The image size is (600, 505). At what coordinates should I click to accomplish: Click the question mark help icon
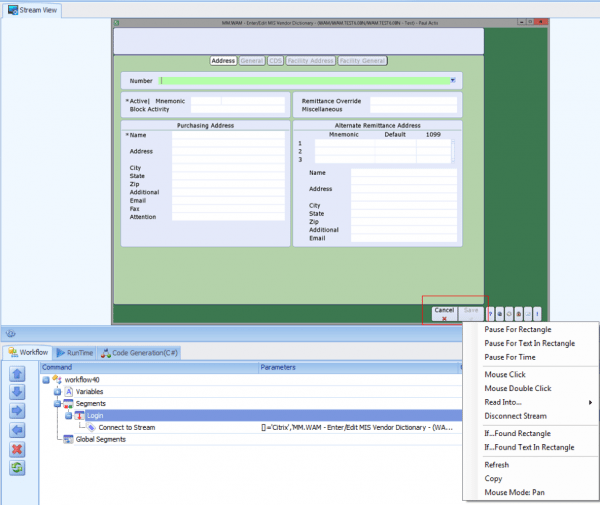tap(490, 313)
